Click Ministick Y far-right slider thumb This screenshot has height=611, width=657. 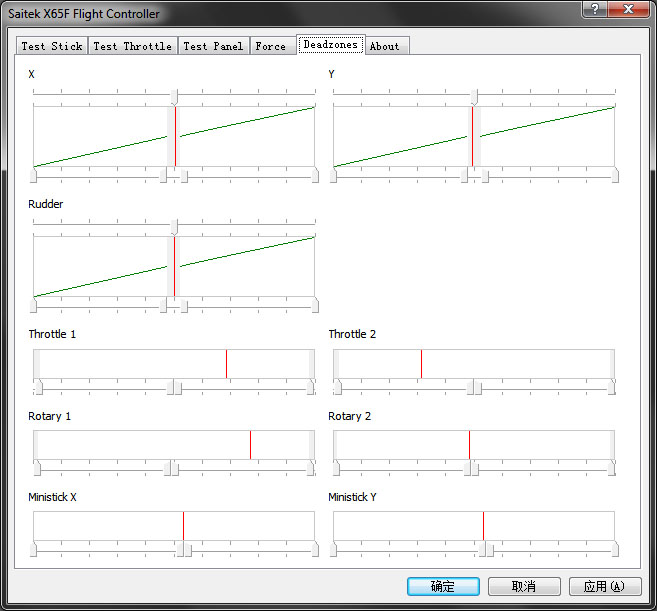pos(615,549)
